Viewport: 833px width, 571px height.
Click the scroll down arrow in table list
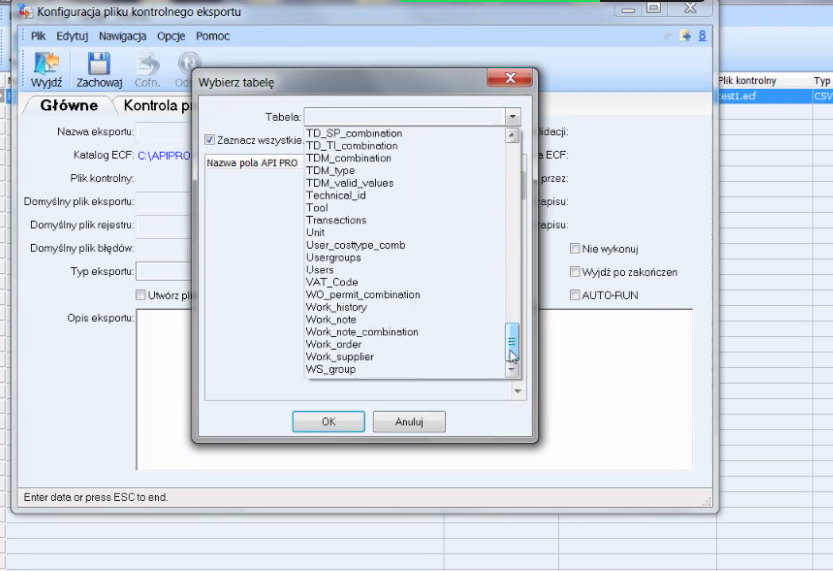pyautogui.click(x=512, y=370)
